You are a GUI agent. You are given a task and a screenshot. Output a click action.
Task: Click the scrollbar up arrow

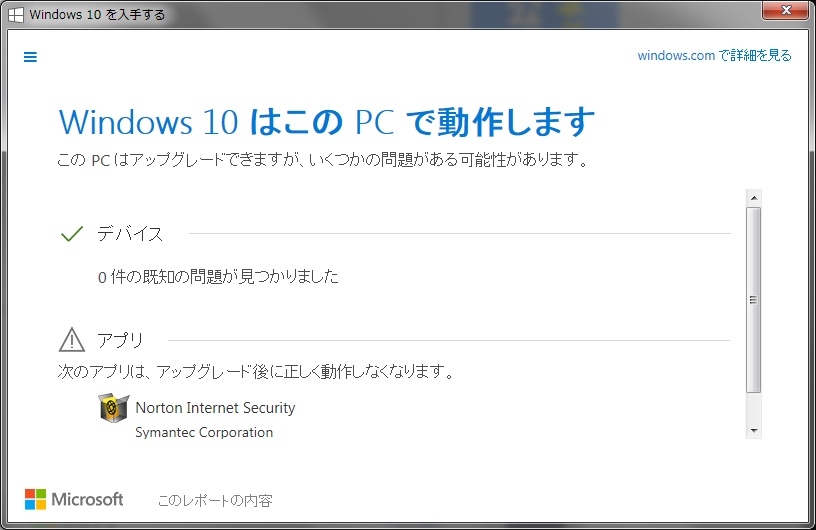point(753,198)
